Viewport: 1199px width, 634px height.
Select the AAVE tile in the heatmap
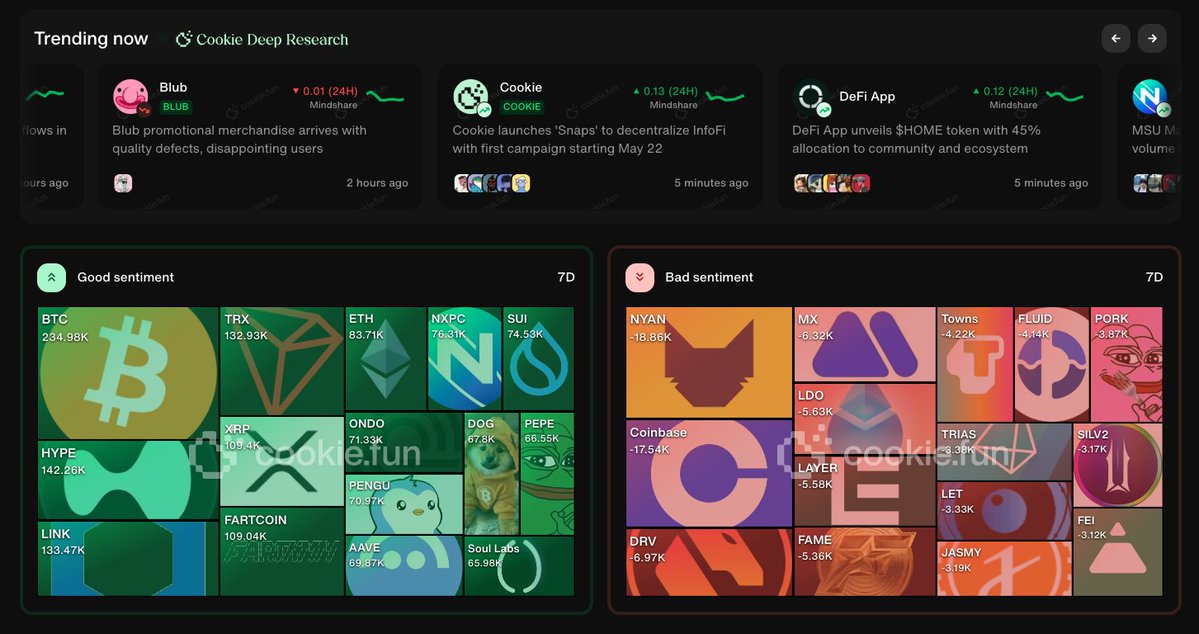[x=404, y=566]
